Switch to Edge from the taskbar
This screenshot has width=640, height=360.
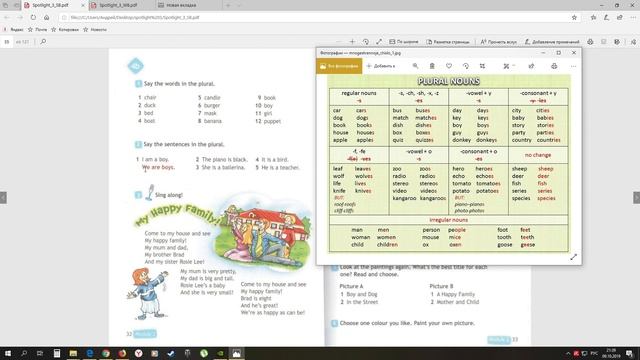89,353
